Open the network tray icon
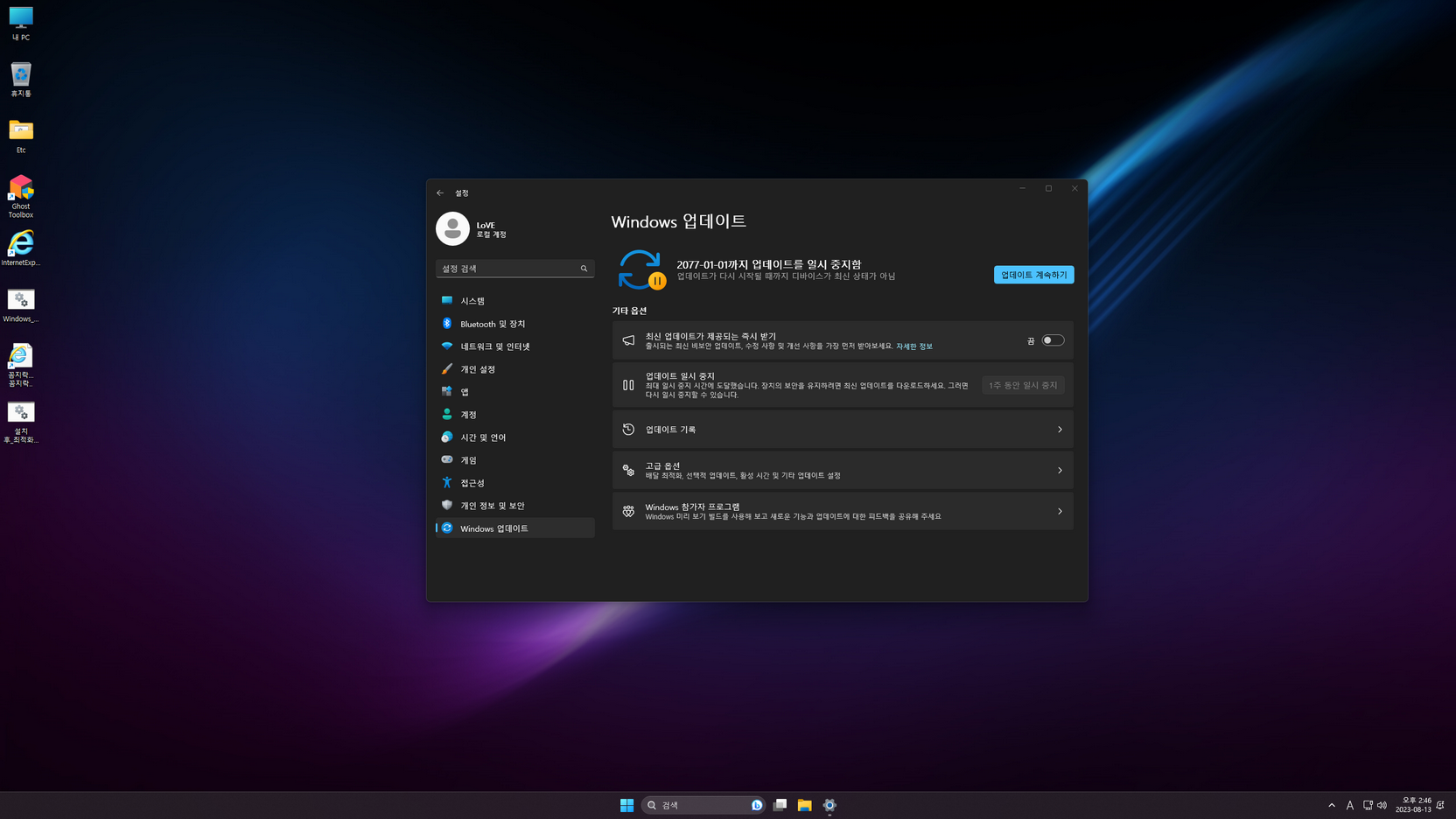The height and width of the screenshot is (819, 1456). point(1368,805)
